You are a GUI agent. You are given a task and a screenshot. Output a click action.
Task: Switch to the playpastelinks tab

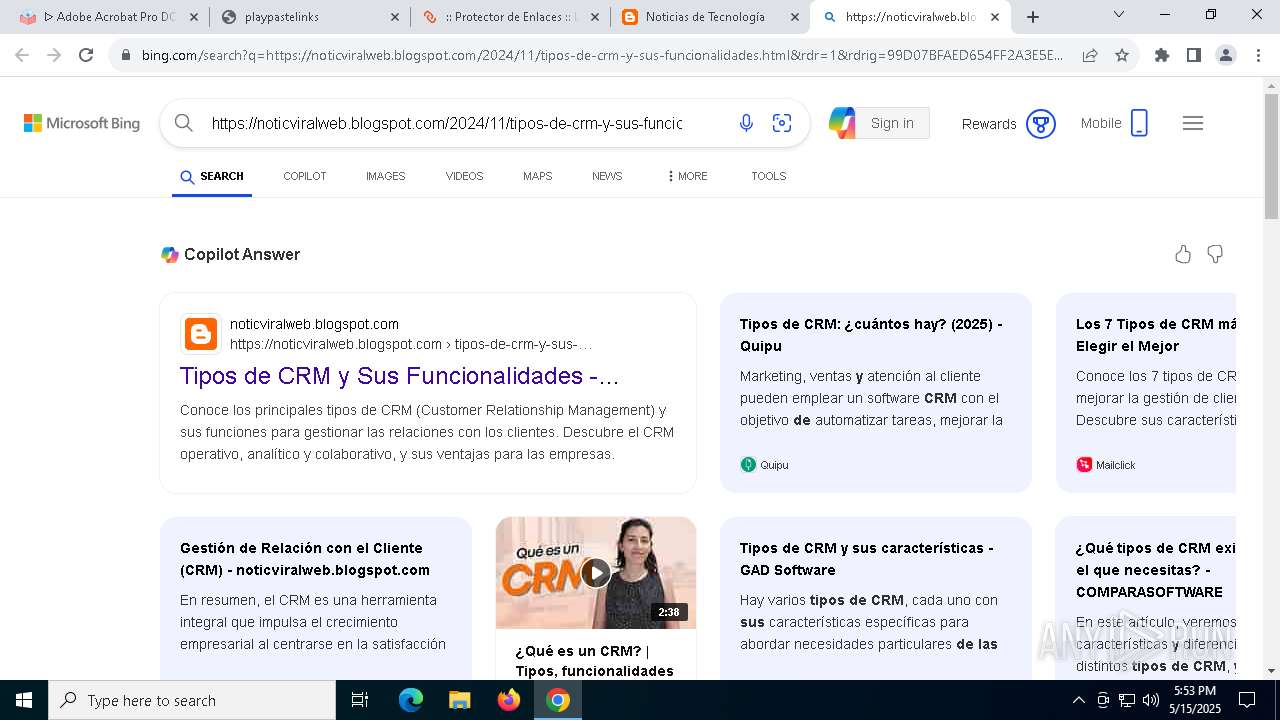coord(309,17)
